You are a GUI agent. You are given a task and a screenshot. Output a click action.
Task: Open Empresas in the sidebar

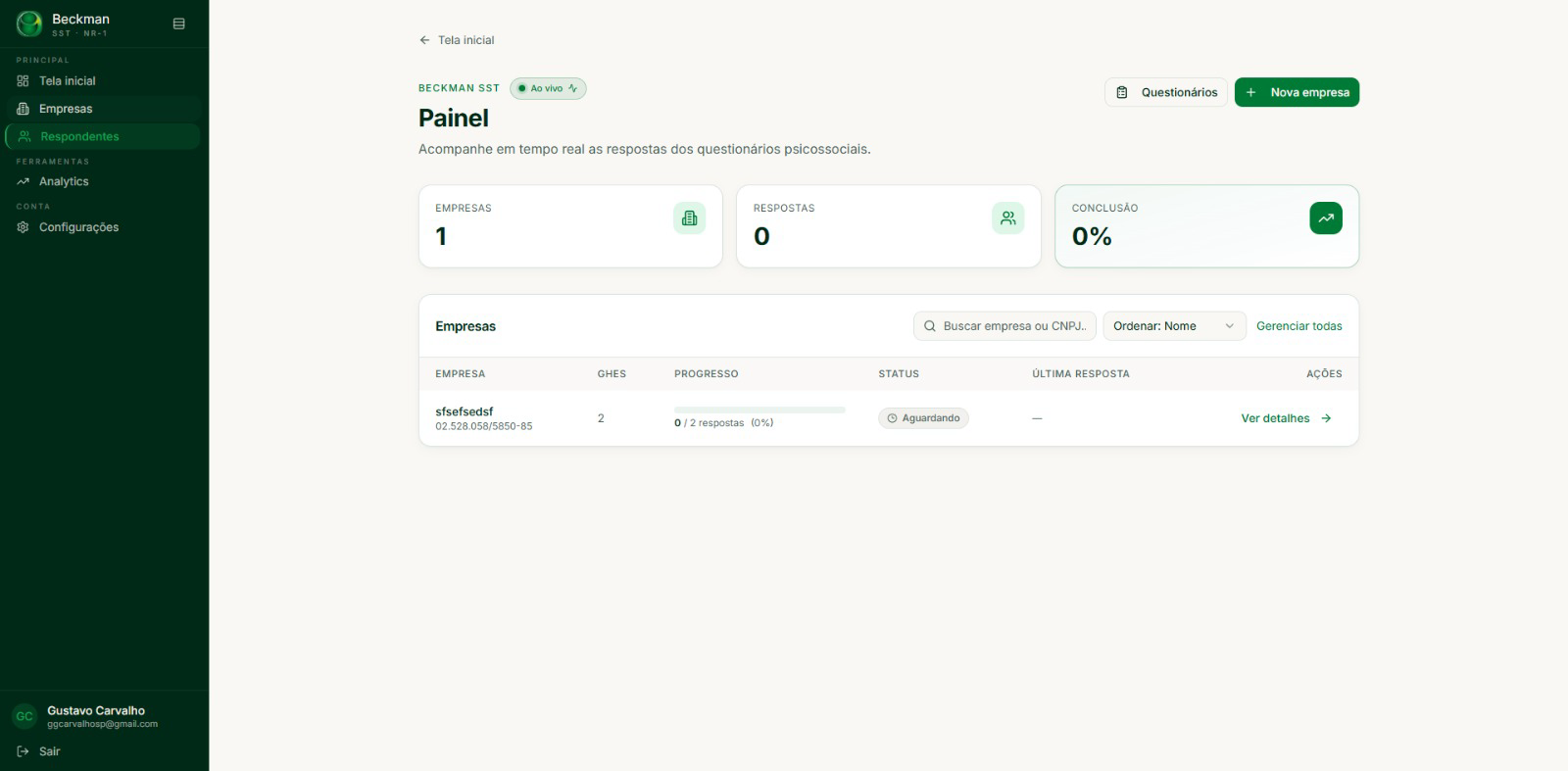103,109
